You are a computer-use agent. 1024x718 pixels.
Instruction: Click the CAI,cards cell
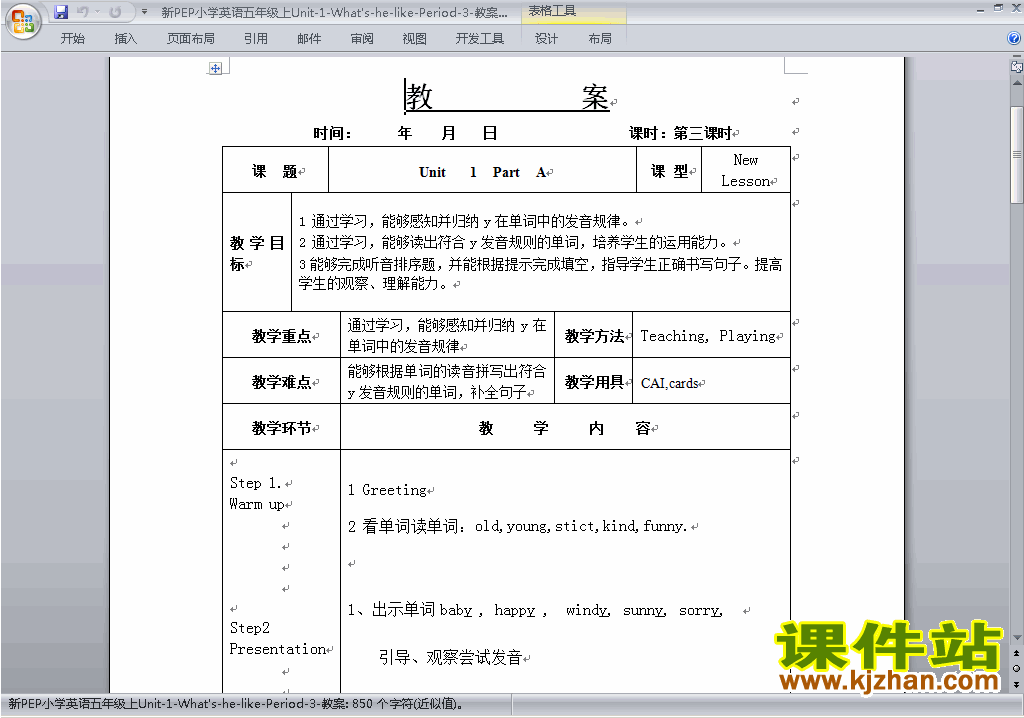(711, 381)
